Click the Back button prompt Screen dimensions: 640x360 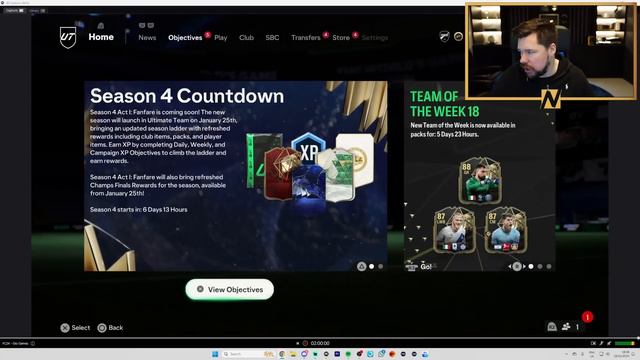point(110,328)
